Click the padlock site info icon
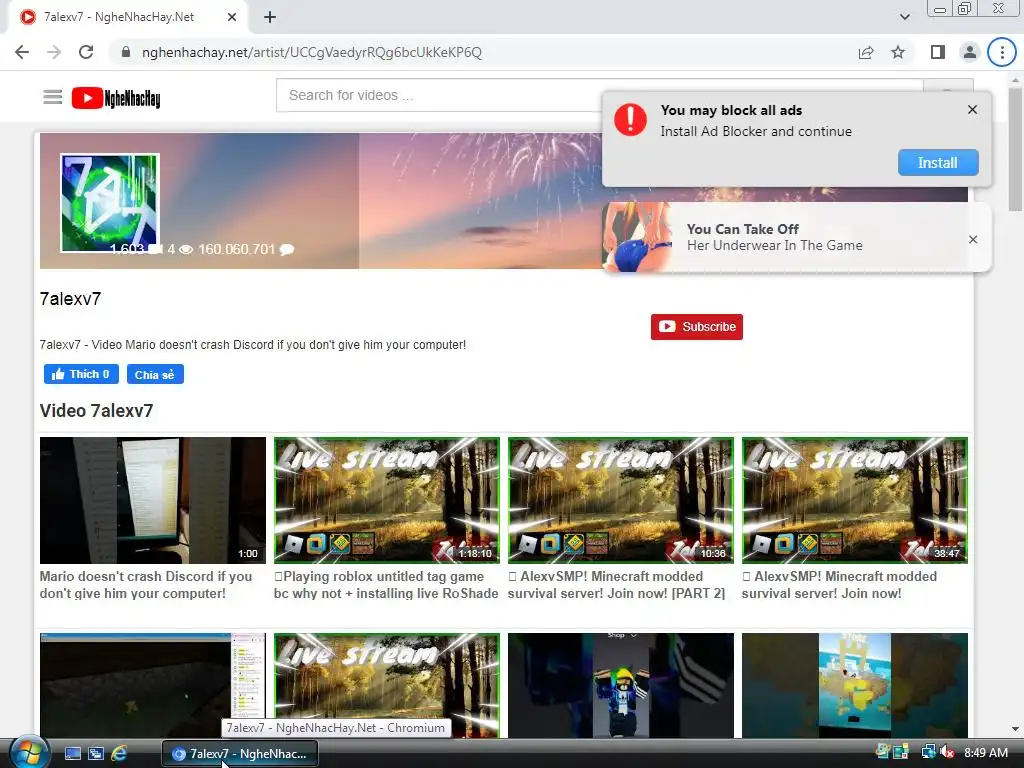Image resolution: width=1024 pixels, height=768 pixels. [x=126, y=52]
